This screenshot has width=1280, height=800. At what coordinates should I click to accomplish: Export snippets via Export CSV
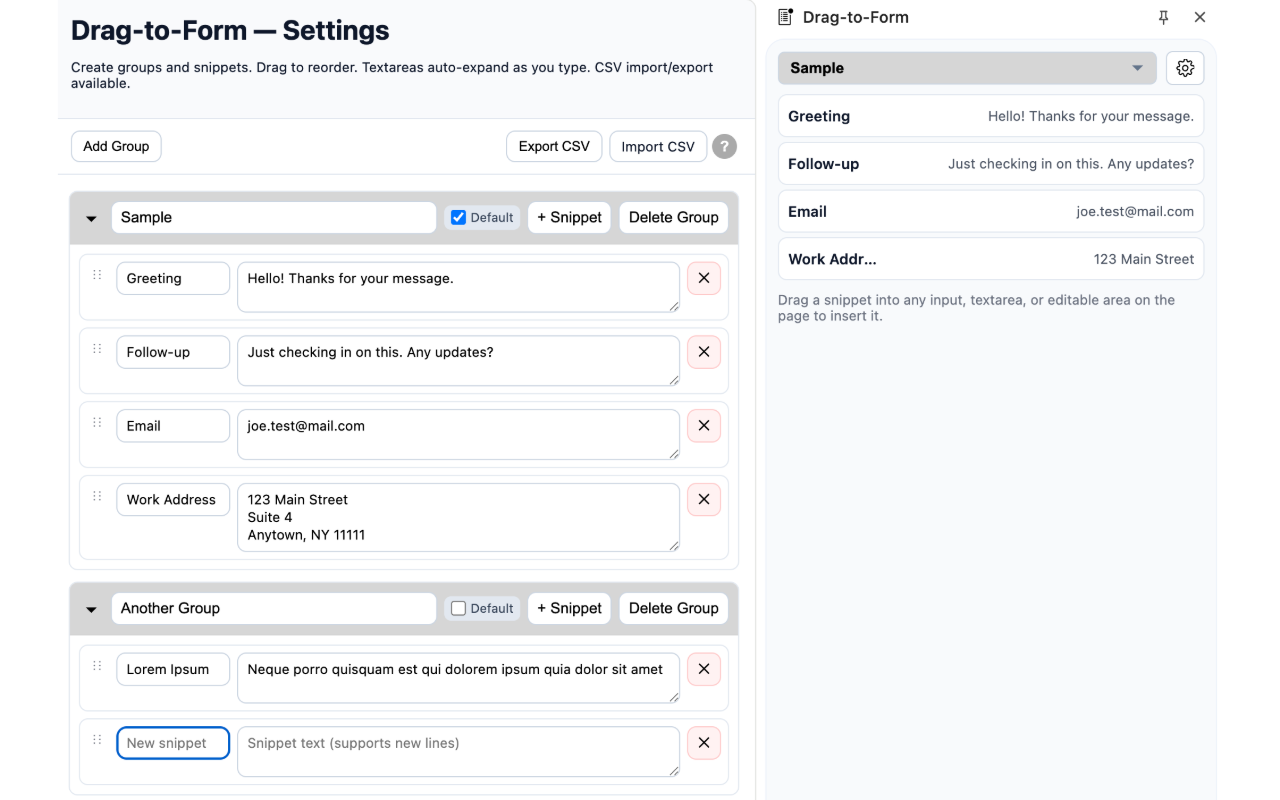[554, 146]
